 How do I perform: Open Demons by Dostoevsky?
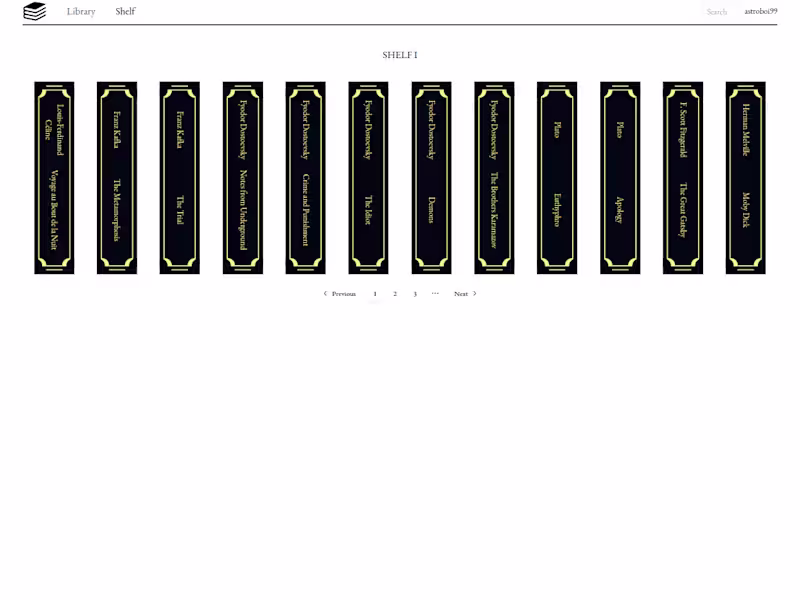click(x=432, y=178)
